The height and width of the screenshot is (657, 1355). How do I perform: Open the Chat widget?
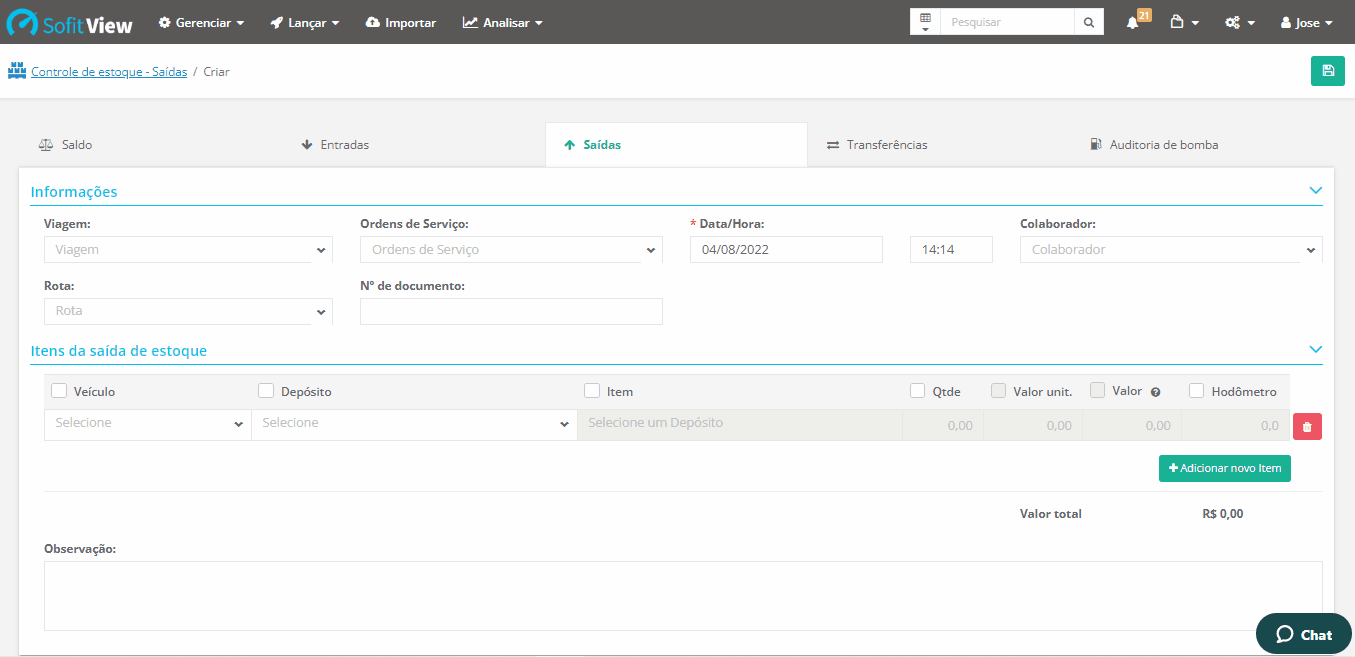[x=1304, y=634]
